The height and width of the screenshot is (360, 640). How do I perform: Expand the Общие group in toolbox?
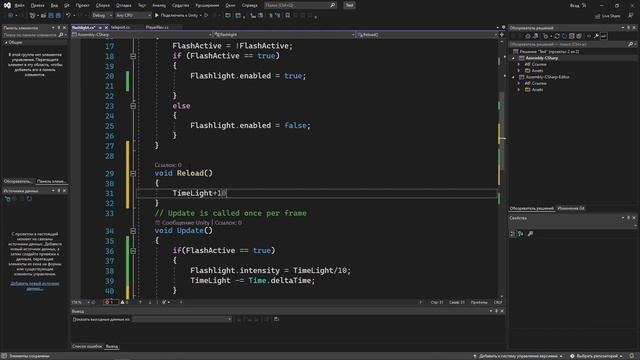tap(6, 42)
